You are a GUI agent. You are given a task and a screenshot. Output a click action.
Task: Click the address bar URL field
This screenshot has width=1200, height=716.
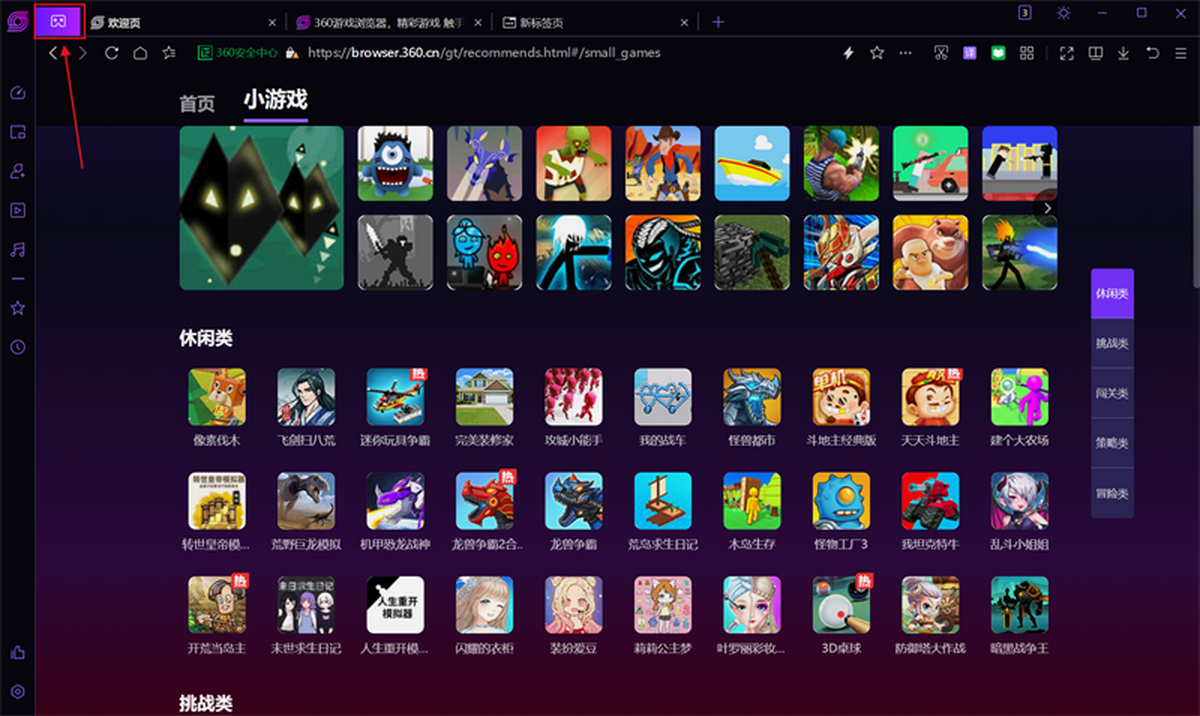pyautogui.click(x=484, y=53)
